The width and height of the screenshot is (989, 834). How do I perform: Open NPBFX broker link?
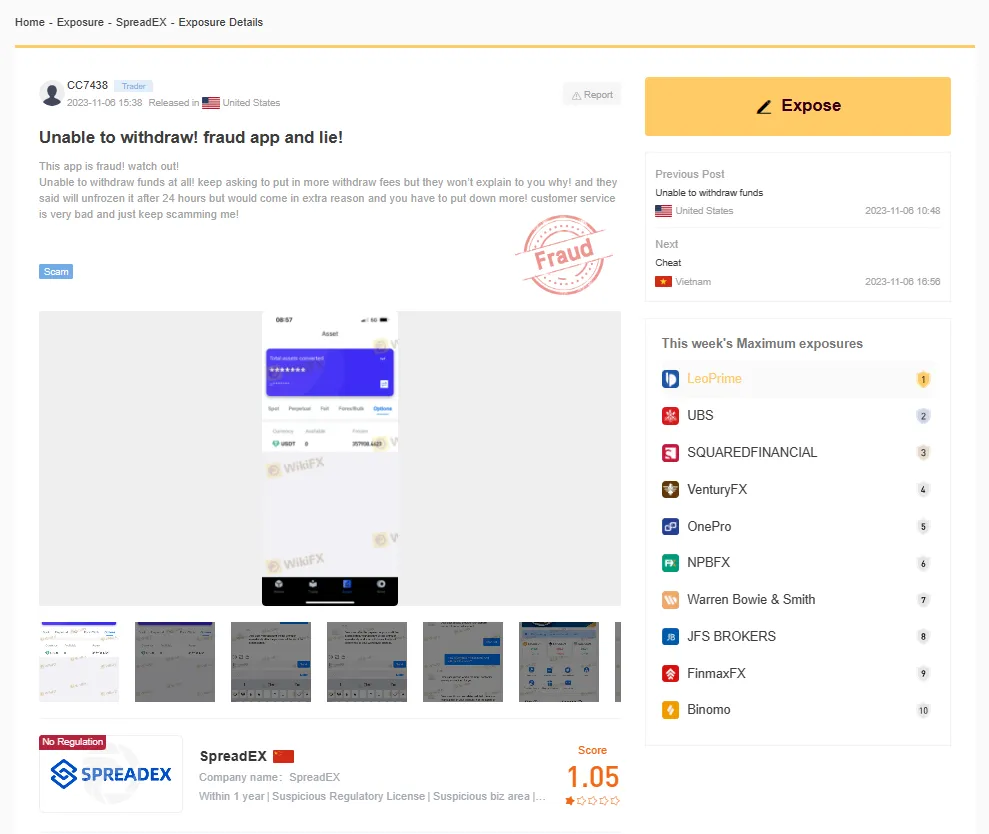pos(708,562)
